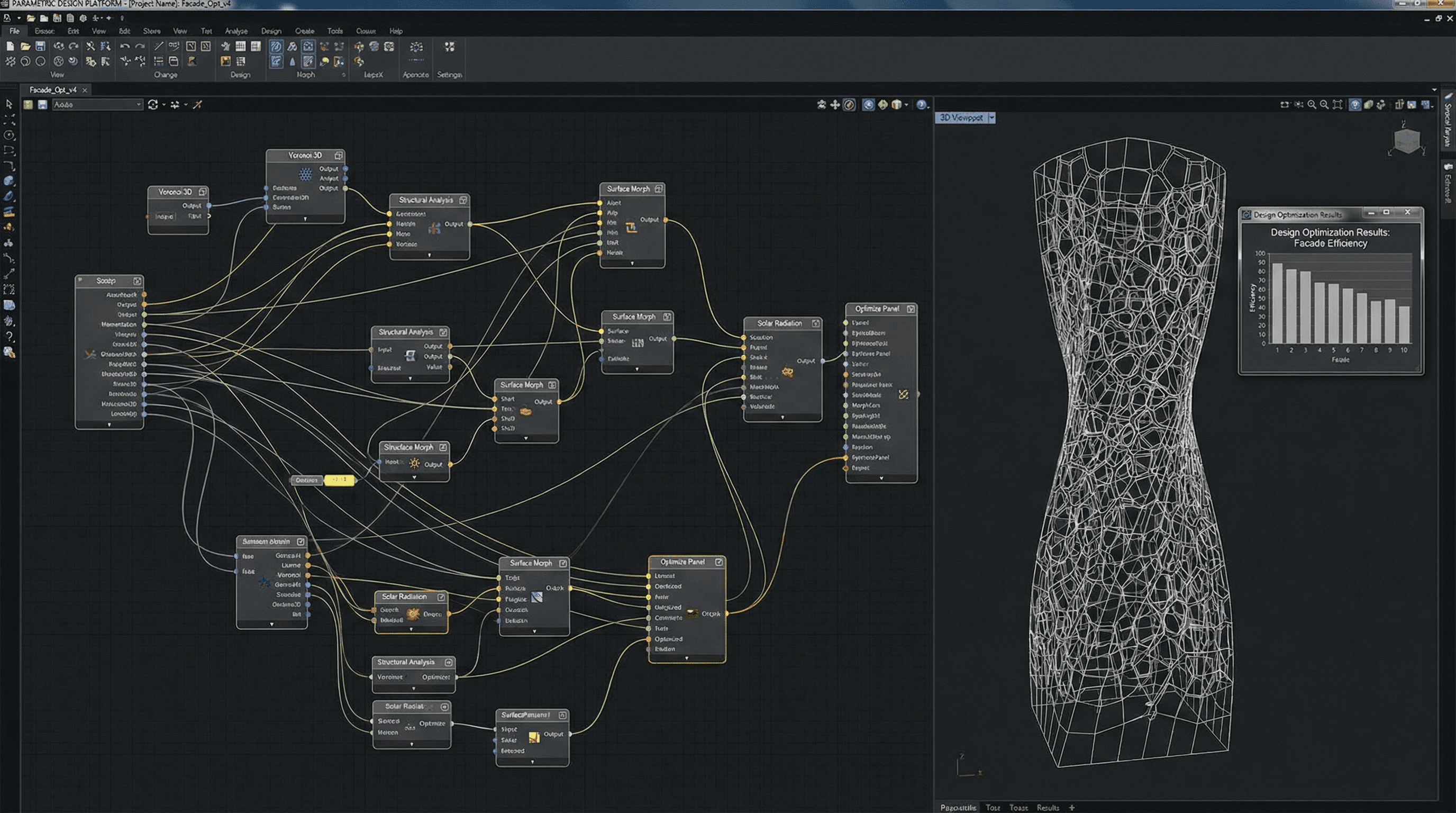Click the help question mark in left sidebar
This screenshot has height=813, width=1456.
click(x=9, y=337)
